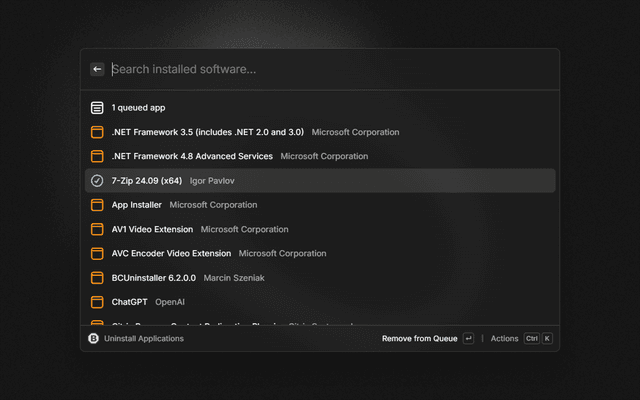Select the BCUninstaller 6.2.0.0 icon
The height and width of the screenshot is (400, 640).
point(97,278)
